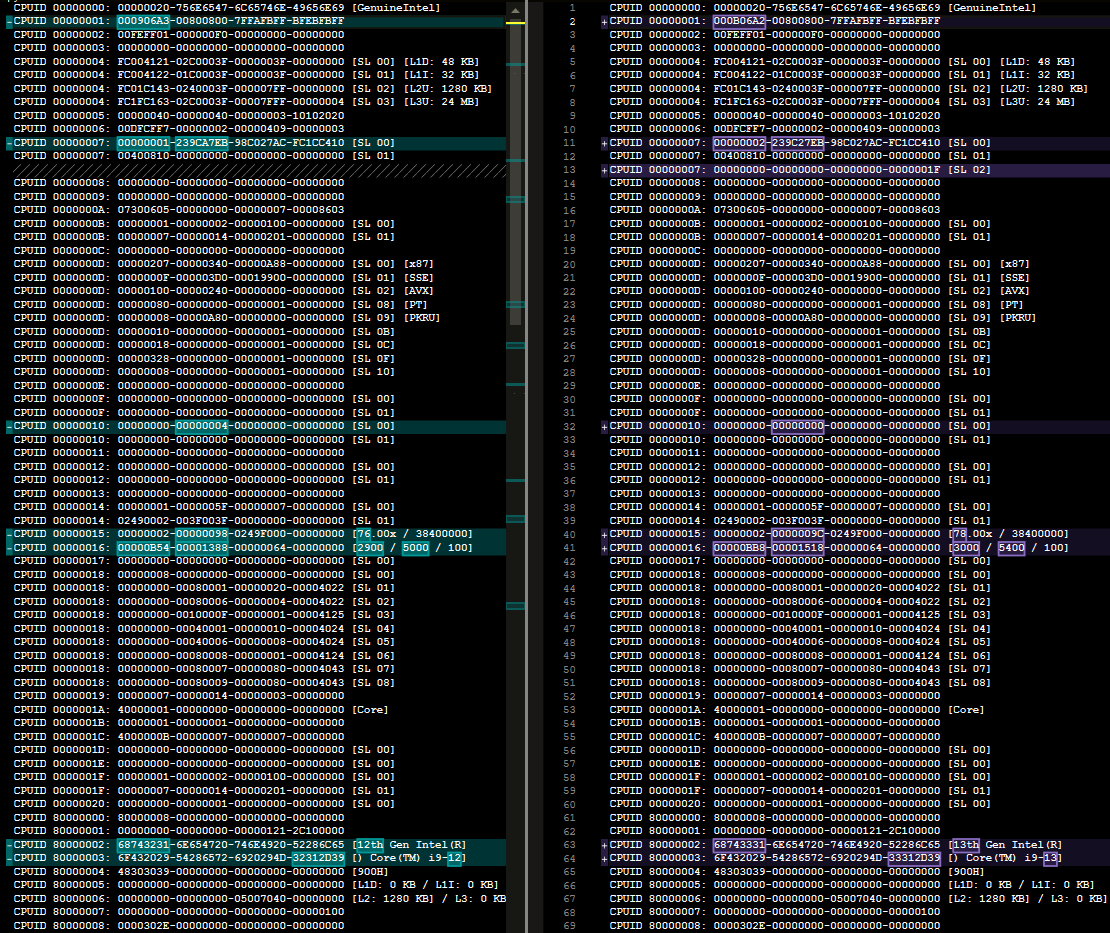The height and width of the screenshot is (933, 1110).
Task: Select line number 41 in the right pane
Action: click(572, 547)
